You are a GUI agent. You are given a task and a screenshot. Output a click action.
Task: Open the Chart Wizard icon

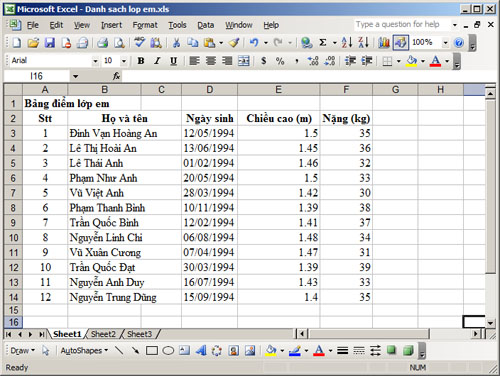(x=384, y=43)
